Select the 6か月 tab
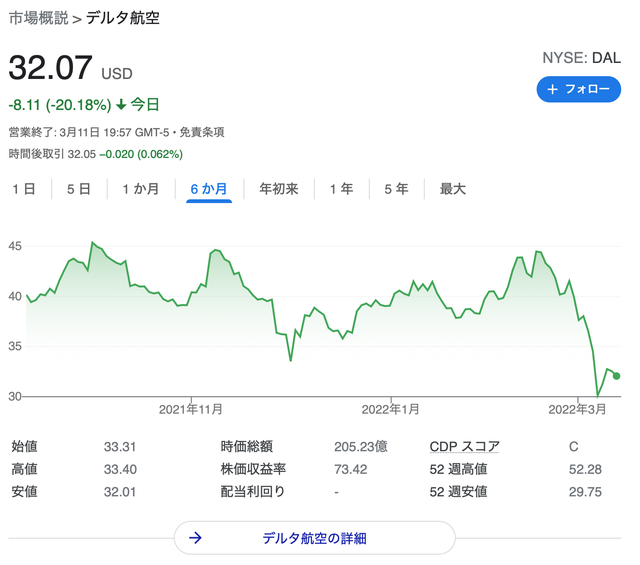 pyautogui.click(x=209, y=189)
